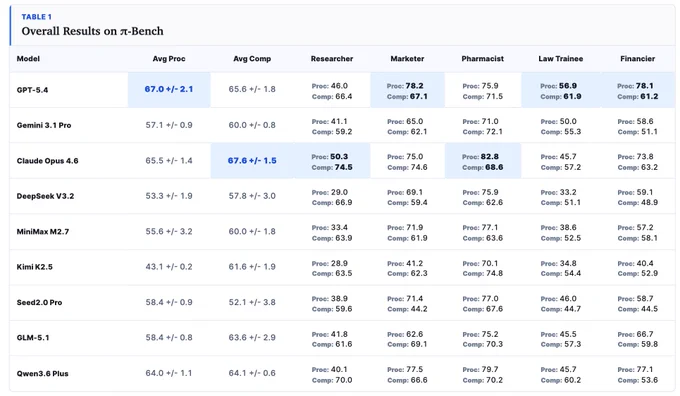Click Qwen3.6 Financier 'Proc: 77.1'
Image resolution: width=680 pixels, height=396 pixels.
635,370
